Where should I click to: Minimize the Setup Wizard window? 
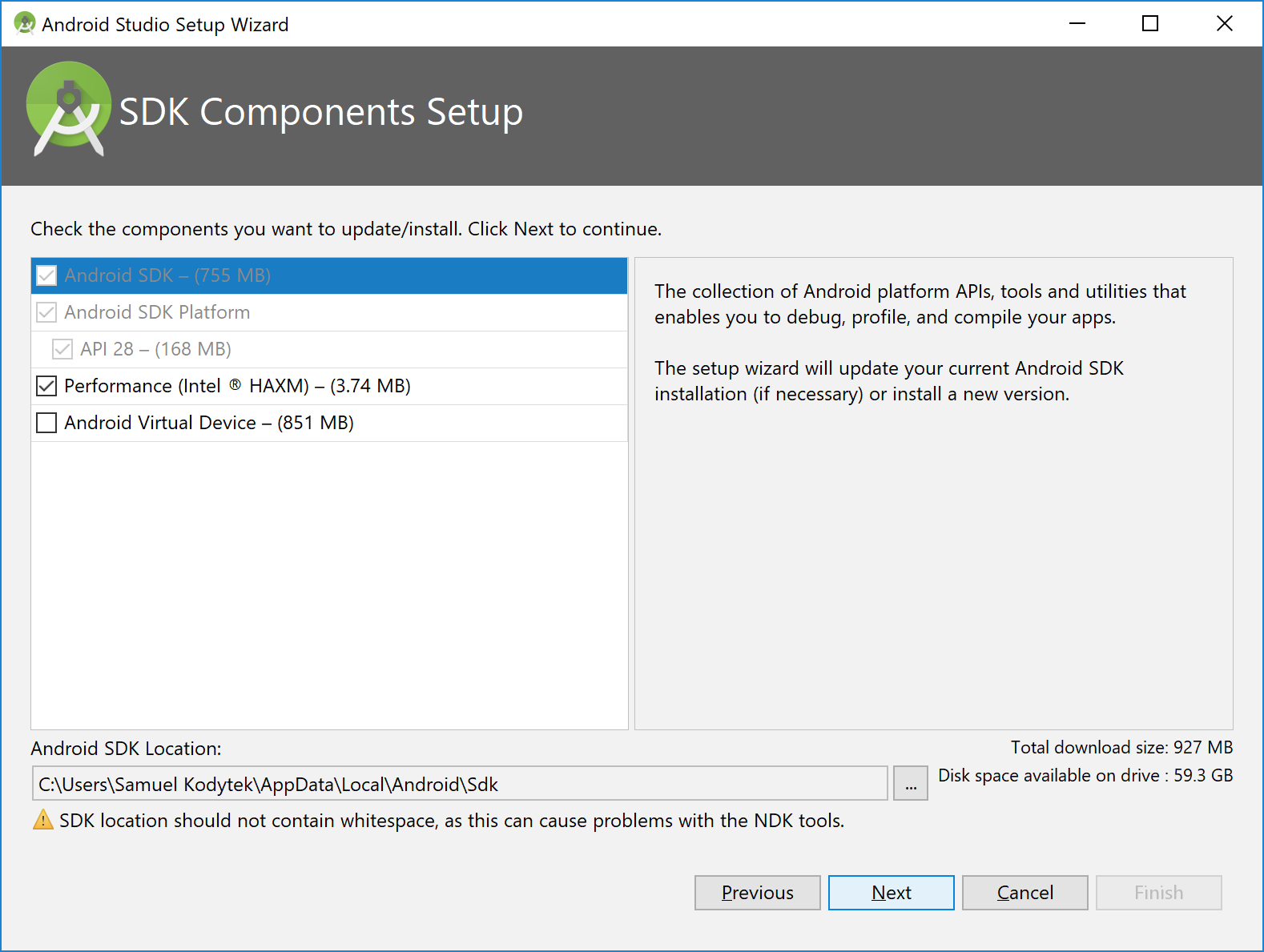point(1077,24)
